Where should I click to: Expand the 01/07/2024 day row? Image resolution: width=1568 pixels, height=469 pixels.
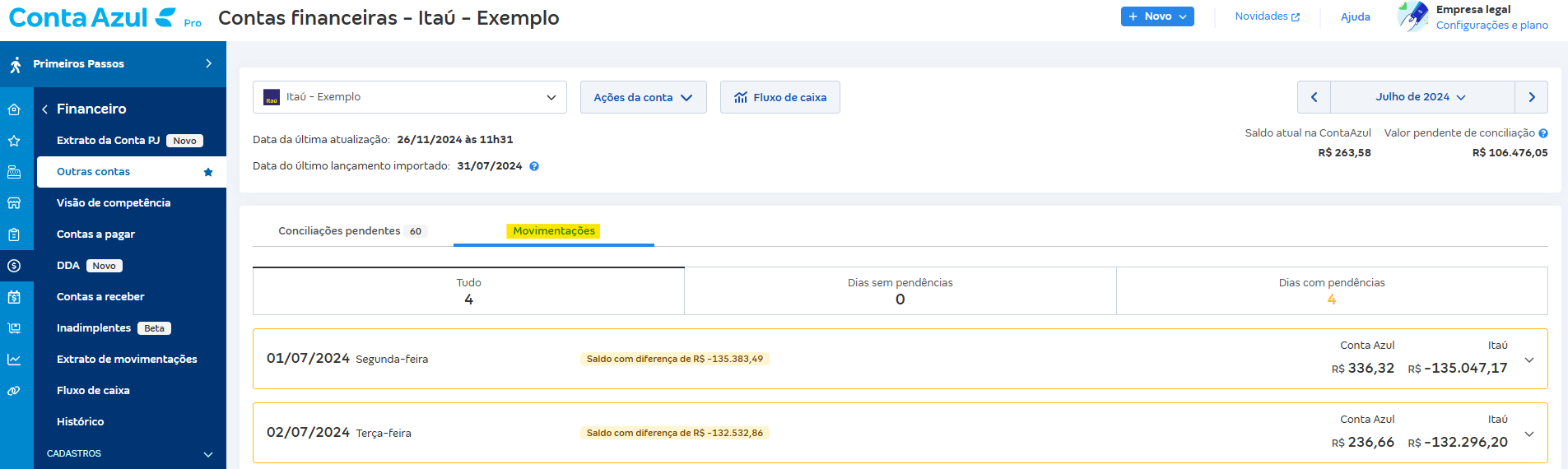1528,360
